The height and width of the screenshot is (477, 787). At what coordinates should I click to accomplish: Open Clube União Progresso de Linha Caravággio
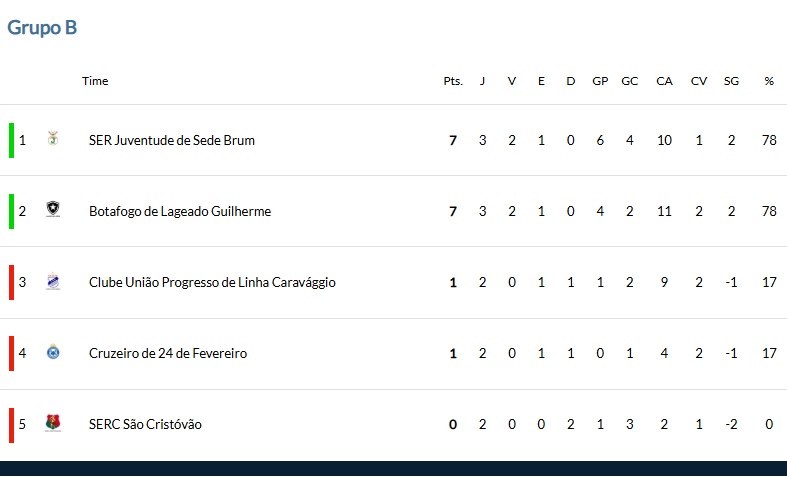click(212, 282)
